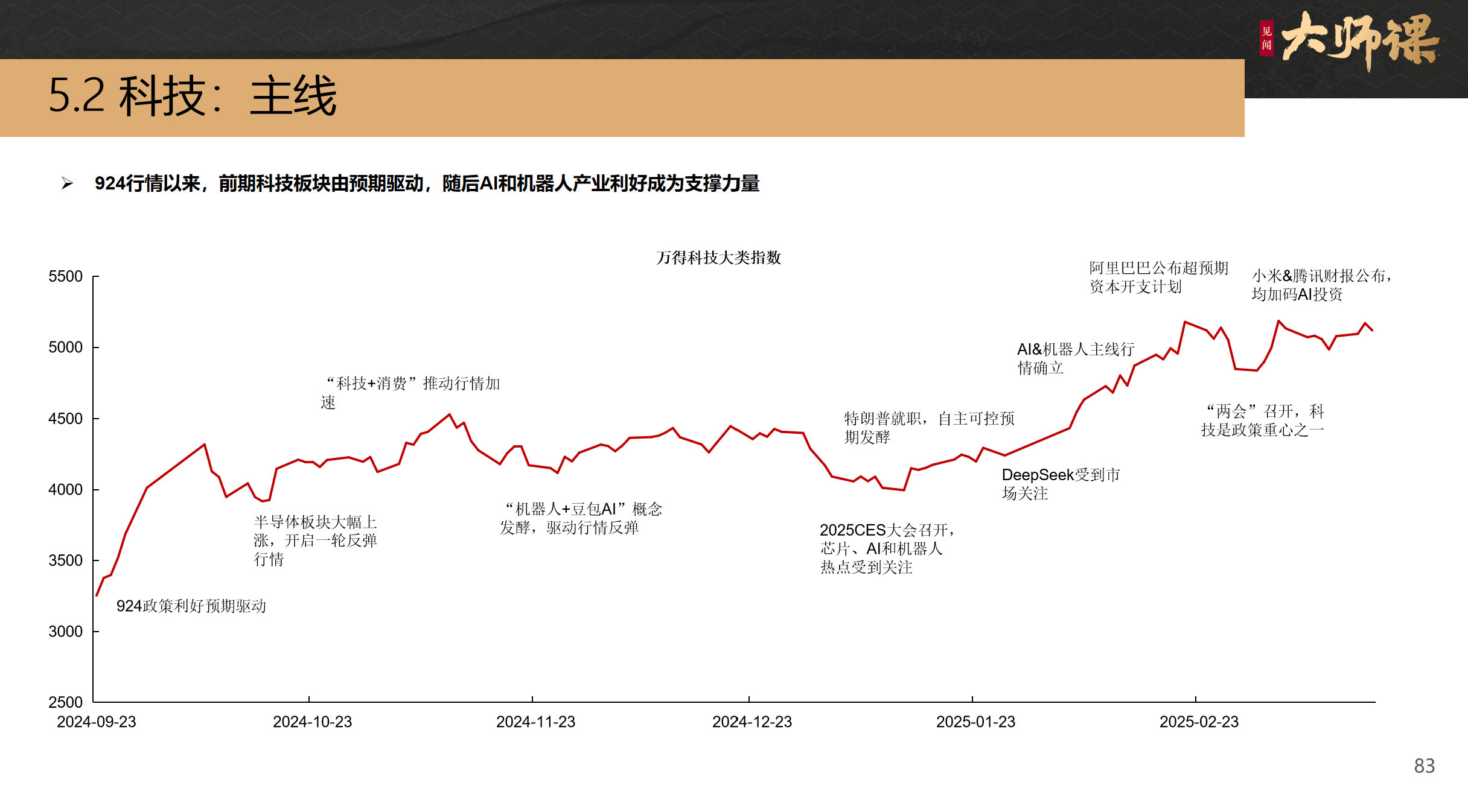Select the slide title '5.2 科技：主线'
The image size is (1468, 812).
point(193,97)
